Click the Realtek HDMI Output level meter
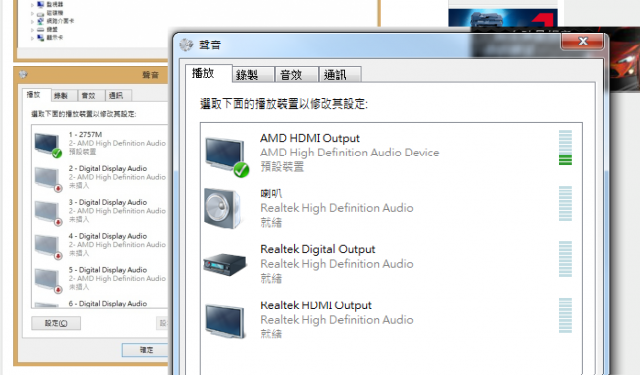The image size is (640, 375). (565, 315)
